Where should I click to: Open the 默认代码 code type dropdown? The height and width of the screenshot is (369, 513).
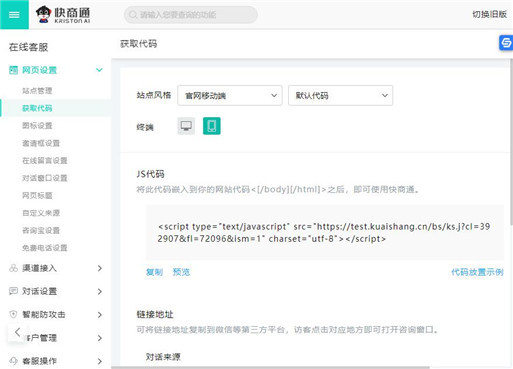(340, 96)
